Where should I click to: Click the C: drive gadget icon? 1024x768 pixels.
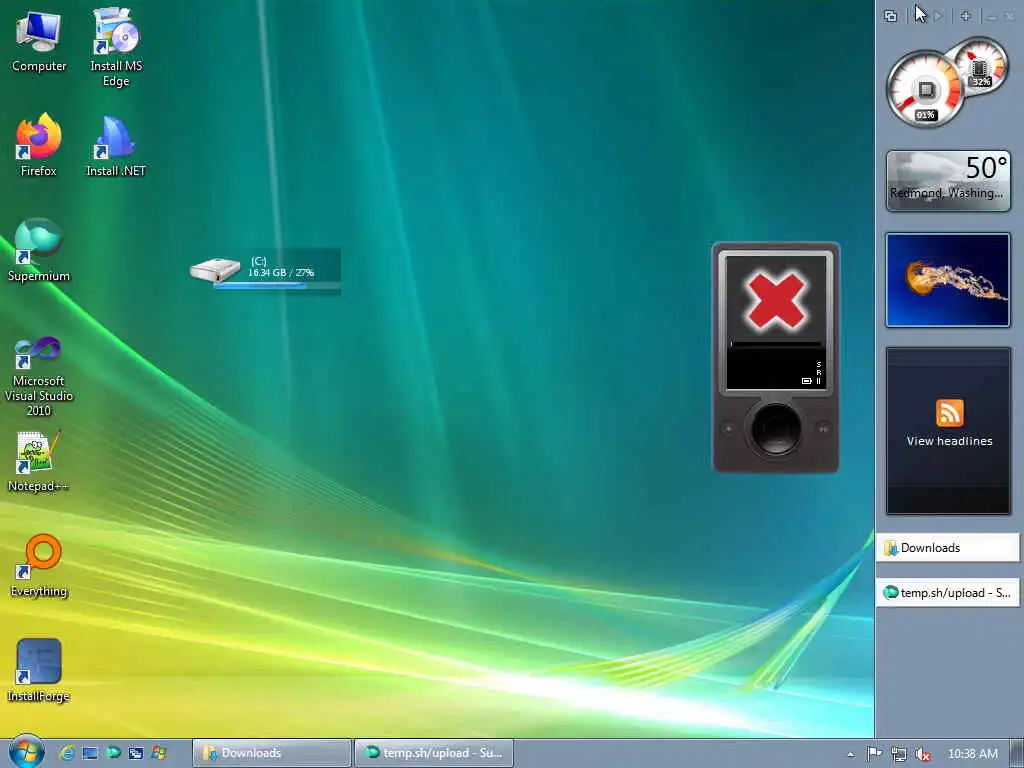(215, 269)
